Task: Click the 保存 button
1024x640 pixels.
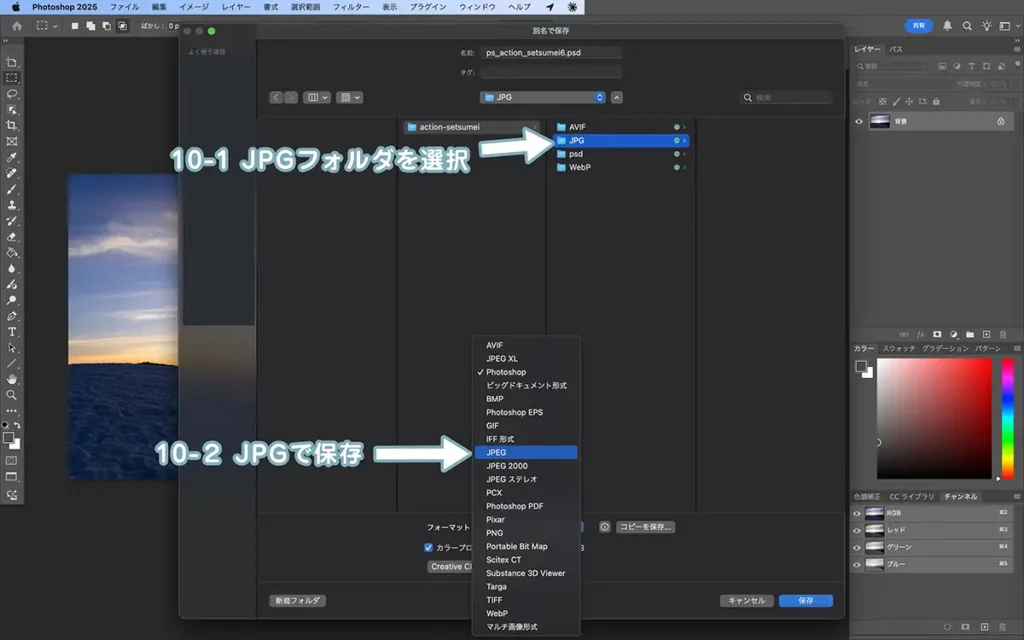Action: click(x=805, y=601)
